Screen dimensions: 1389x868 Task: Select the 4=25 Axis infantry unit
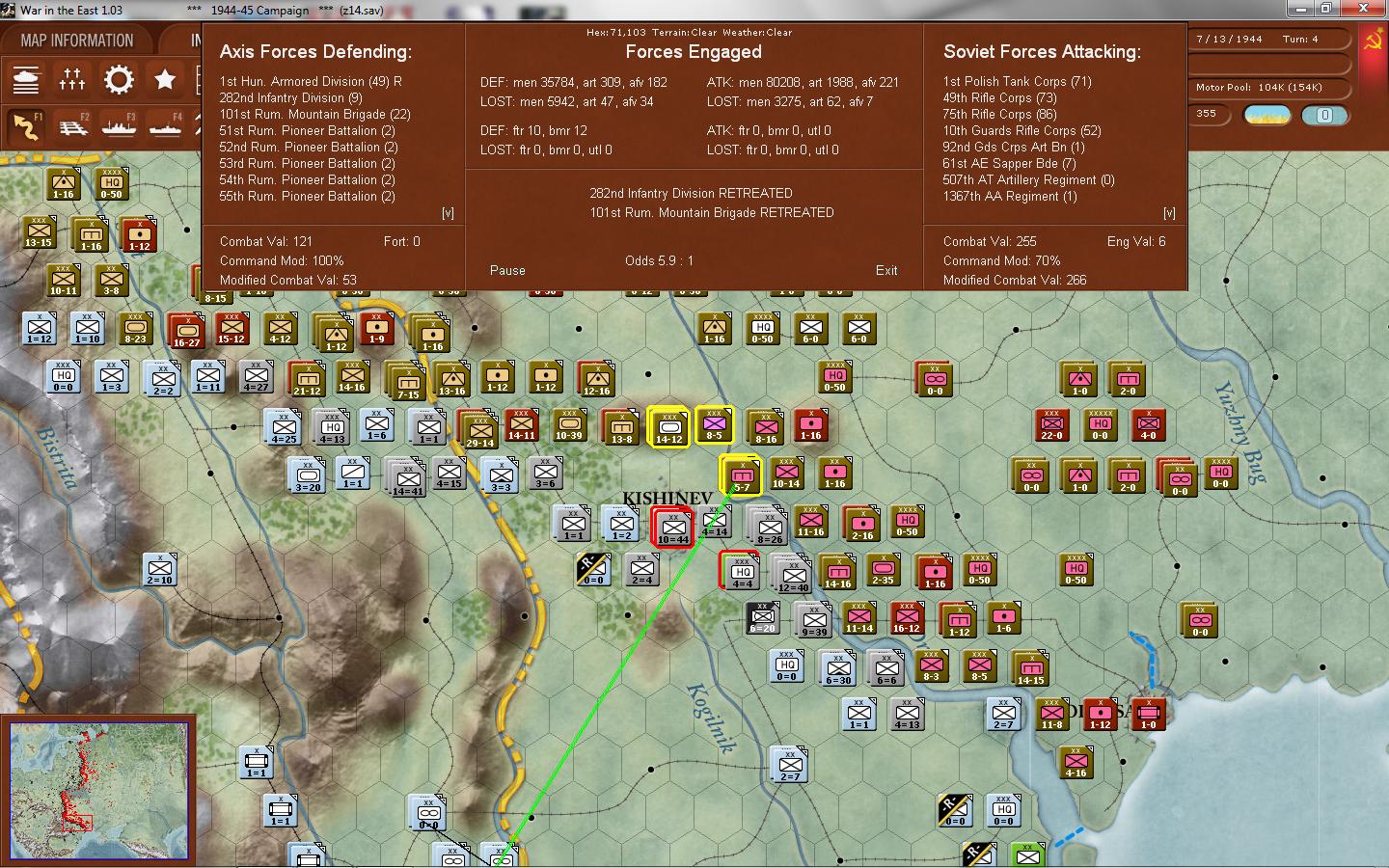pos(284,426)
